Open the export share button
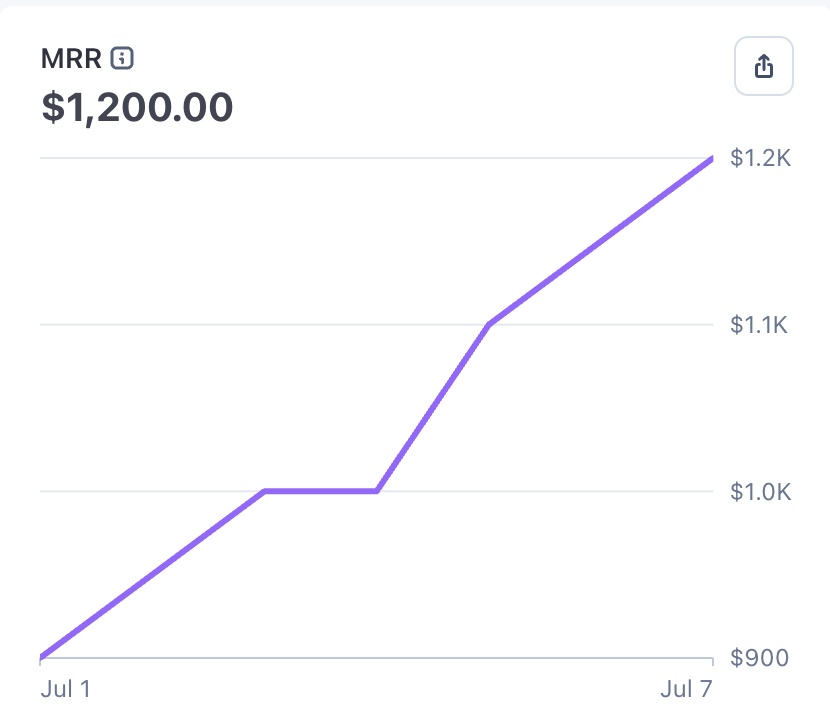Screen dimensions: 830x722 point(763,66)
